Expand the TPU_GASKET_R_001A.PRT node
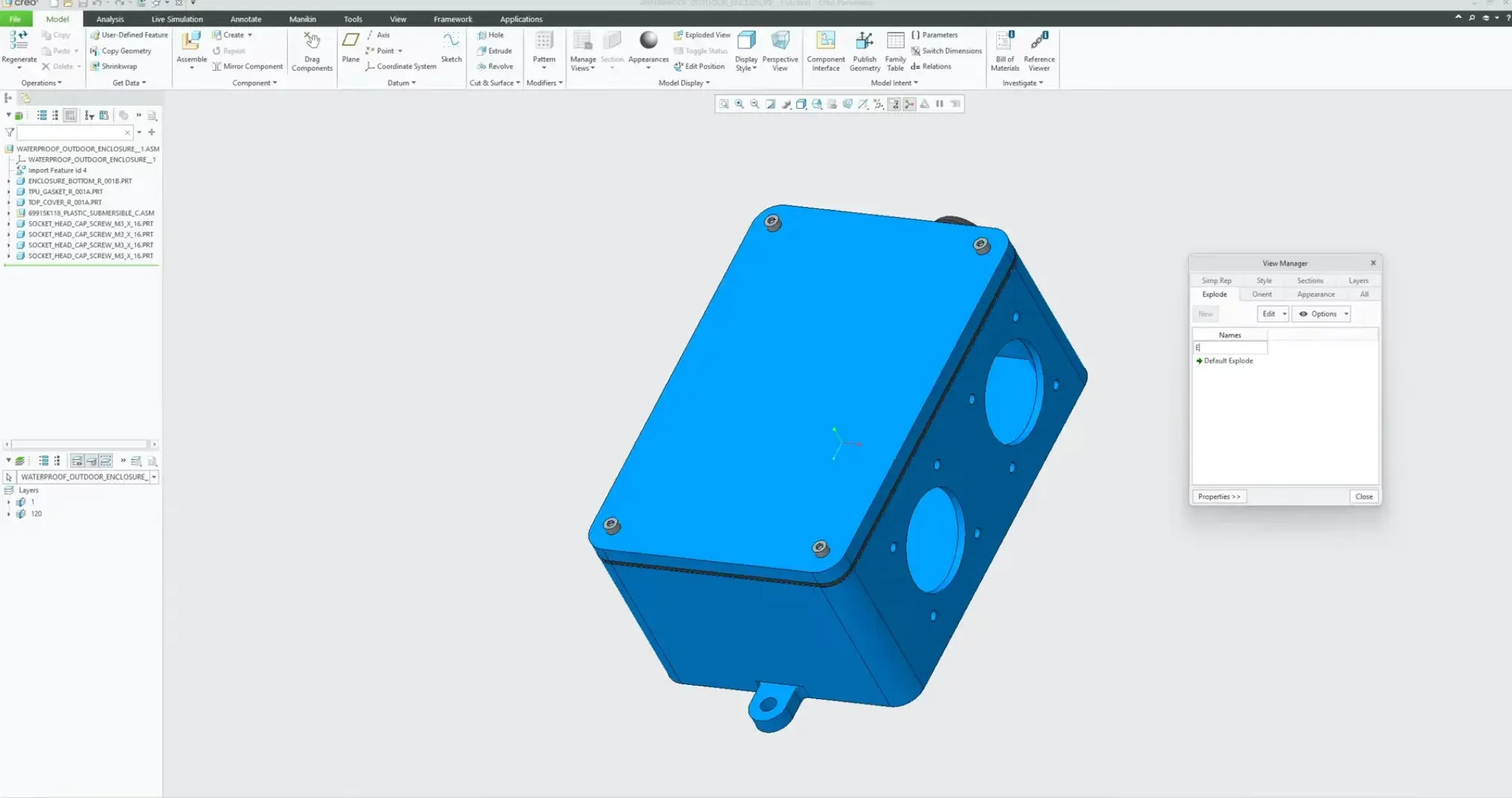 [x=9, y=191]
